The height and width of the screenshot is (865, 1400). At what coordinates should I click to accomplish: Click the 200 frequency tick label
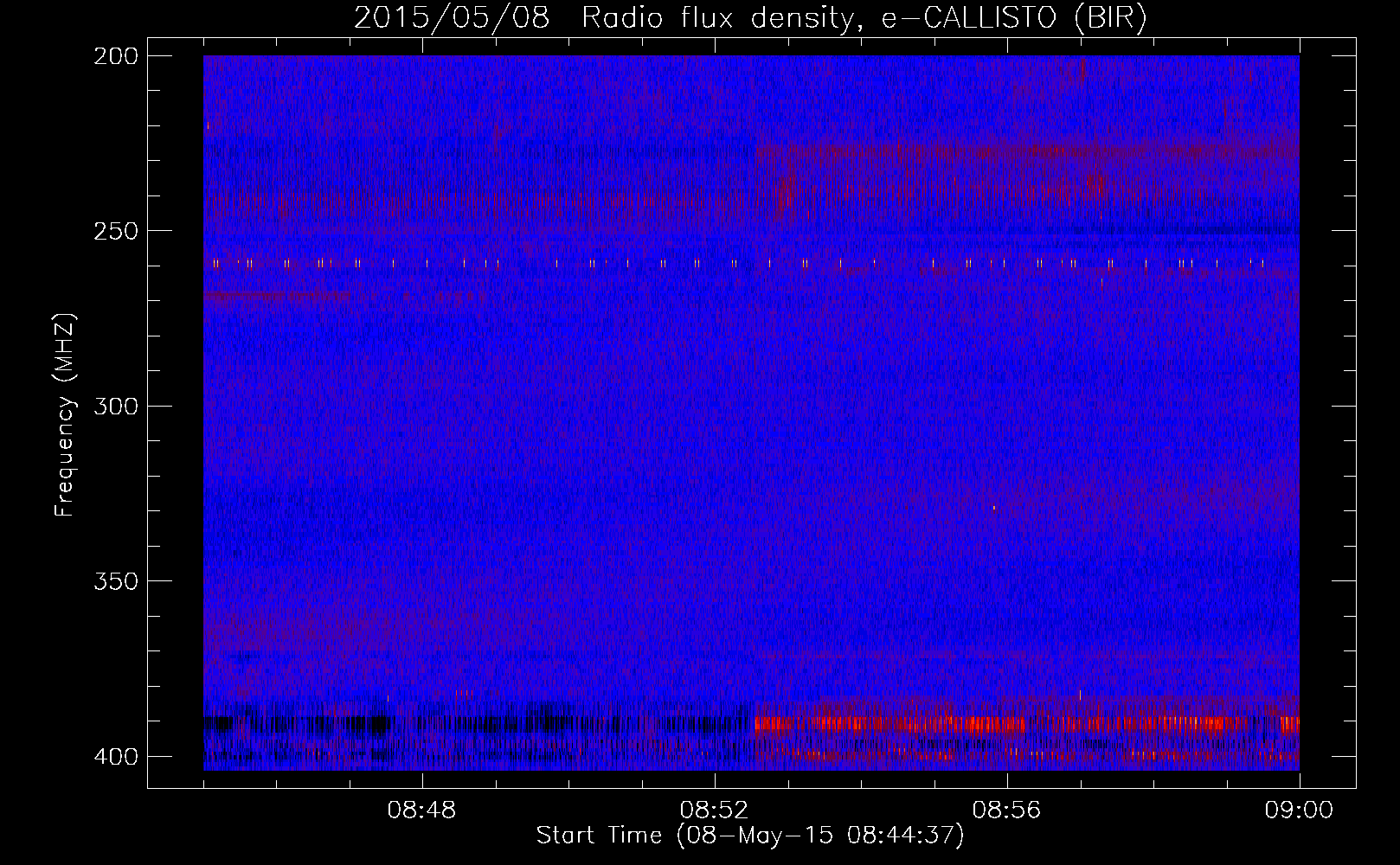pos(116,56)
